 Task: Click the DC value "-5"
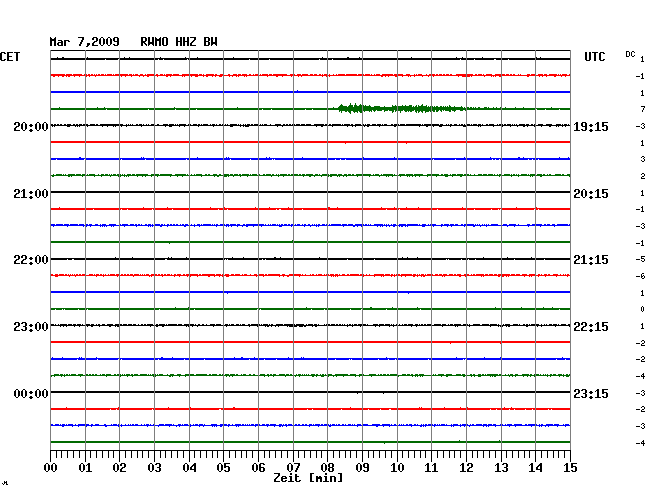(640, 259)
